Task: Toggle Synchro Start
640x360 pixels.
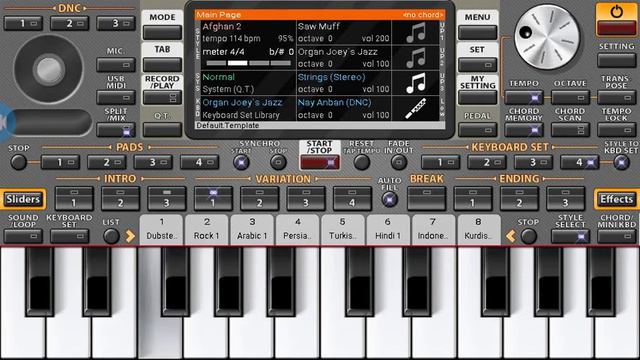Action: pyautogui.click(x=241, y=162)
